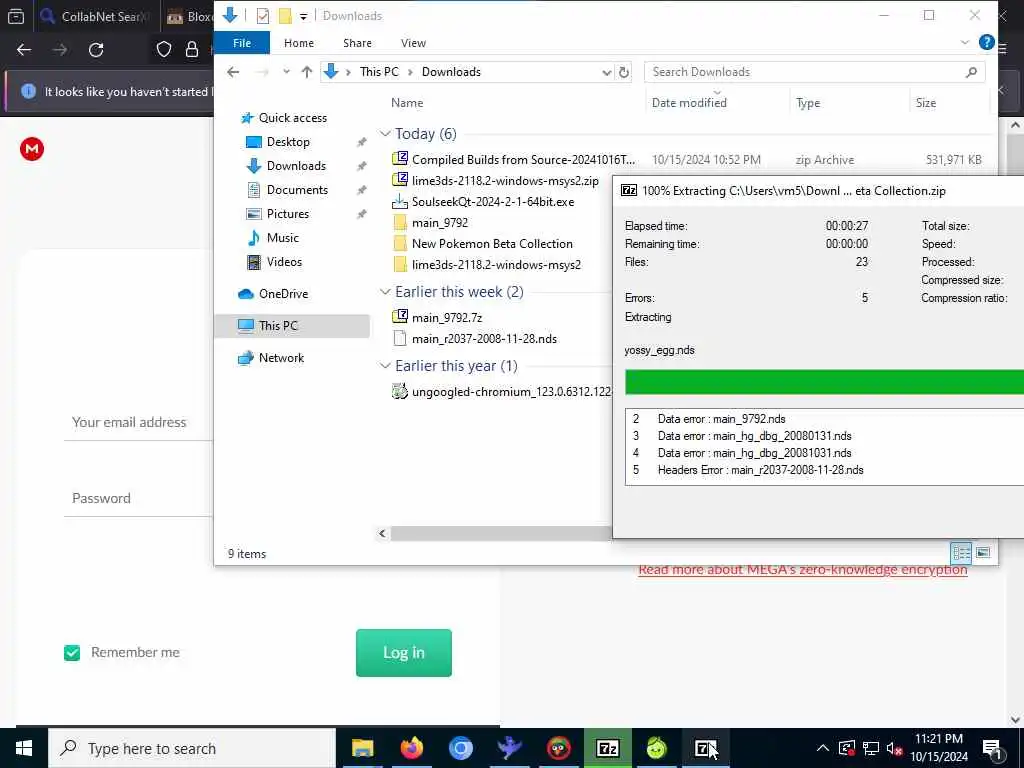The image size is (1024, 768).
Task: Toggle the Remember me checkbox
Action: coord(72,652)
